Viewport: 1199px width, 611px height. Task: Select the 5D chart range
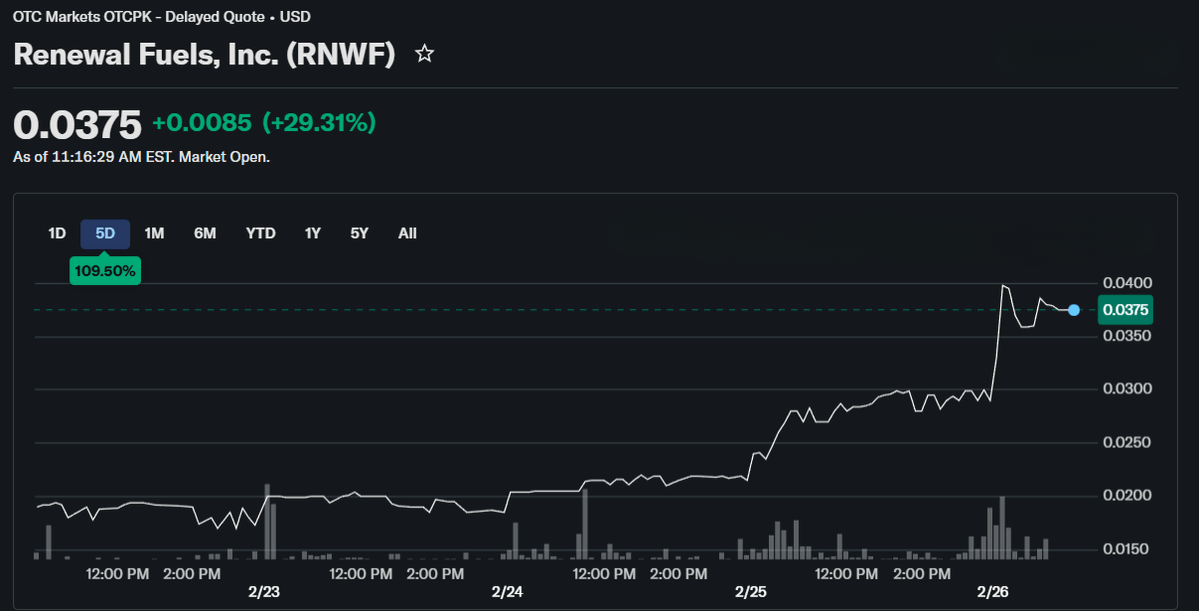click(x=105, y=234)
